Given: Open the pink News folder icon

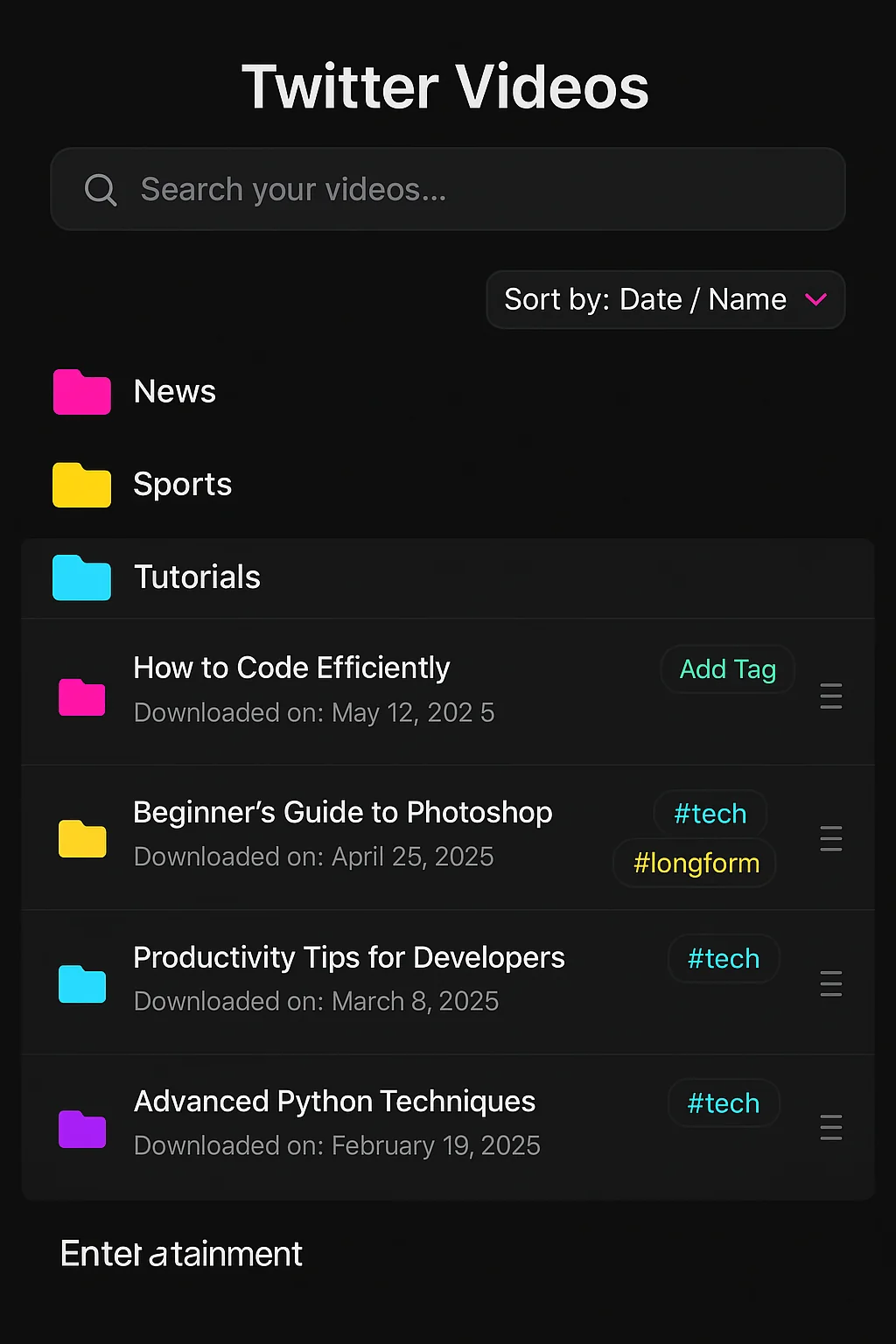Looking at the screenshot, I should click(81, 392).
